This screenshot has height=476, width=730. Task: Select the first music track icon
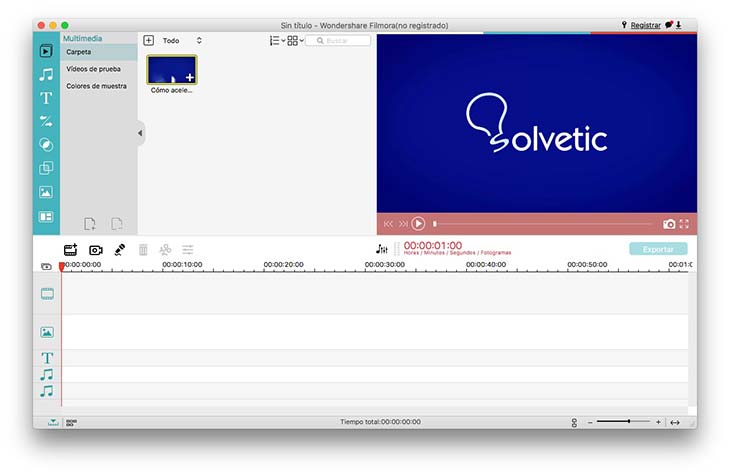47,374
